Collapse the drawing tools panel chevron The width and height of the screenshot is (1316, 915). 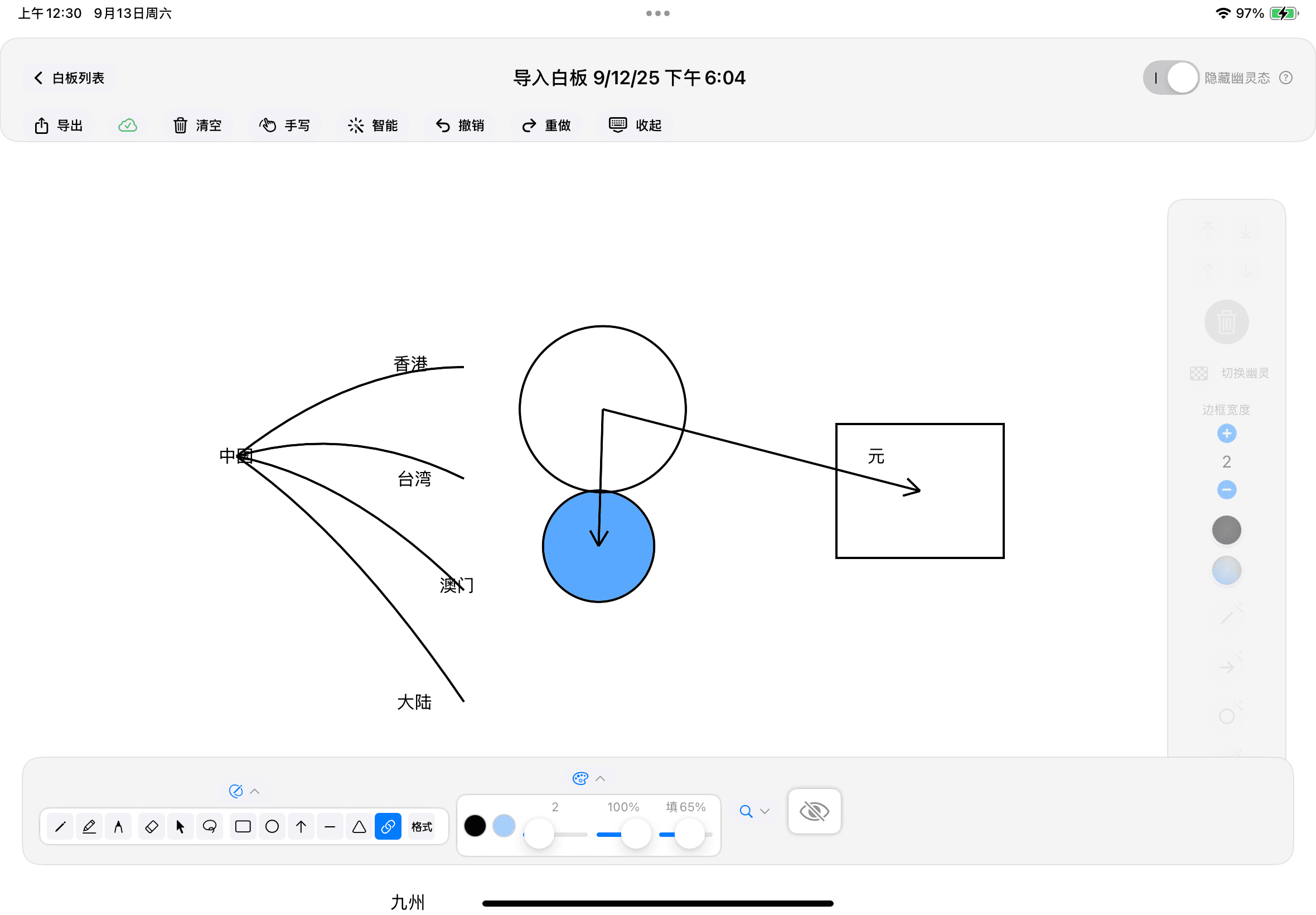pos(255,791)
